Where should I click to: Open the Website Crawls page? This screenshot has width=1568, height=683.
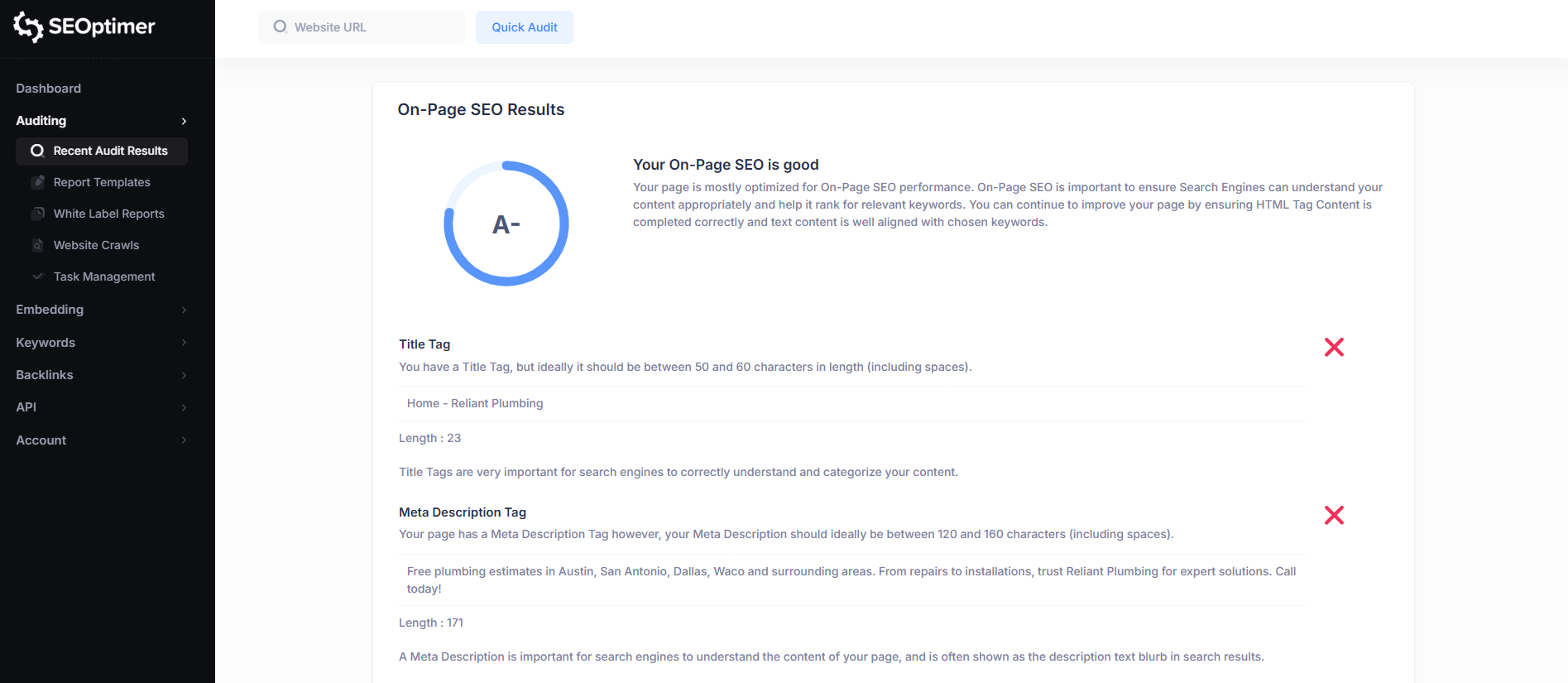pyautogui.click(x=96, y=245)
